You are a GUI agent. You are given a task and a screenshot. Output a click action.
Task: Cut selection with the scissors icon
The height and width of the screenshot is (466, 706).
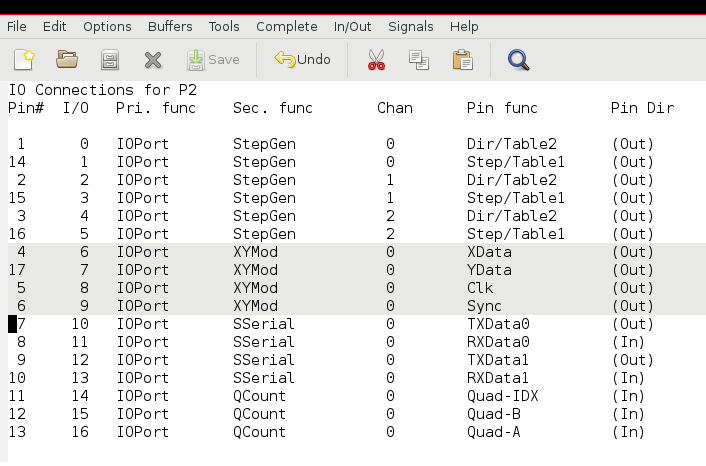(x=376, y=59)
